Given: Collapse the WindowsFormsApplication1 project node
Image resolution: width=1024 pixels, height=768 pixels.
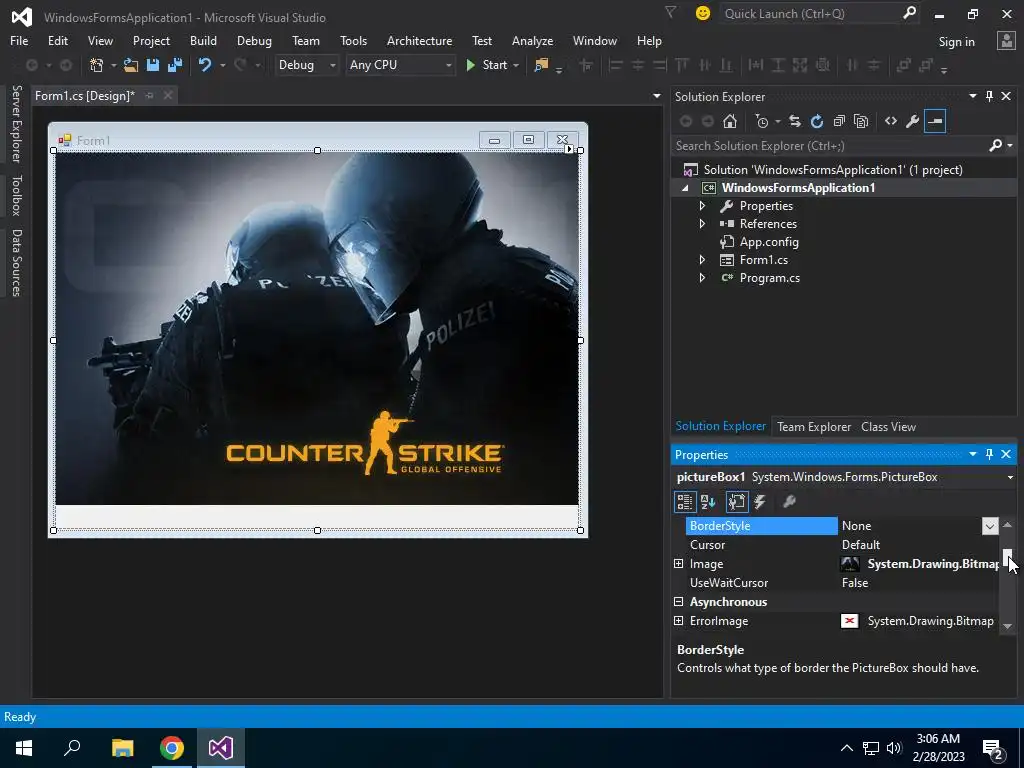Looking at the screenshot, I should click(x=685, y=188).
